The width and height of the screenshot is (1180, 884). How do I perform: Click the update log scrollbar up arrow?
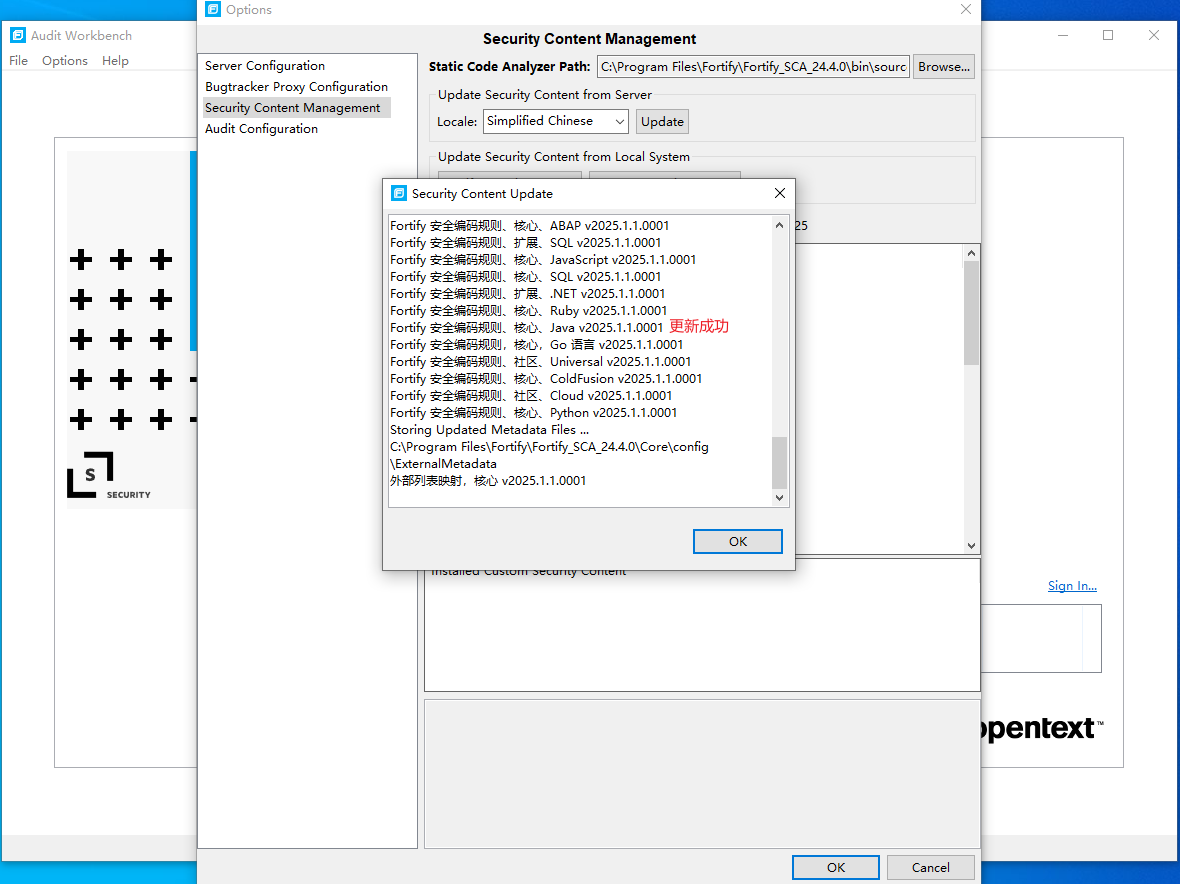coord(779,226)
